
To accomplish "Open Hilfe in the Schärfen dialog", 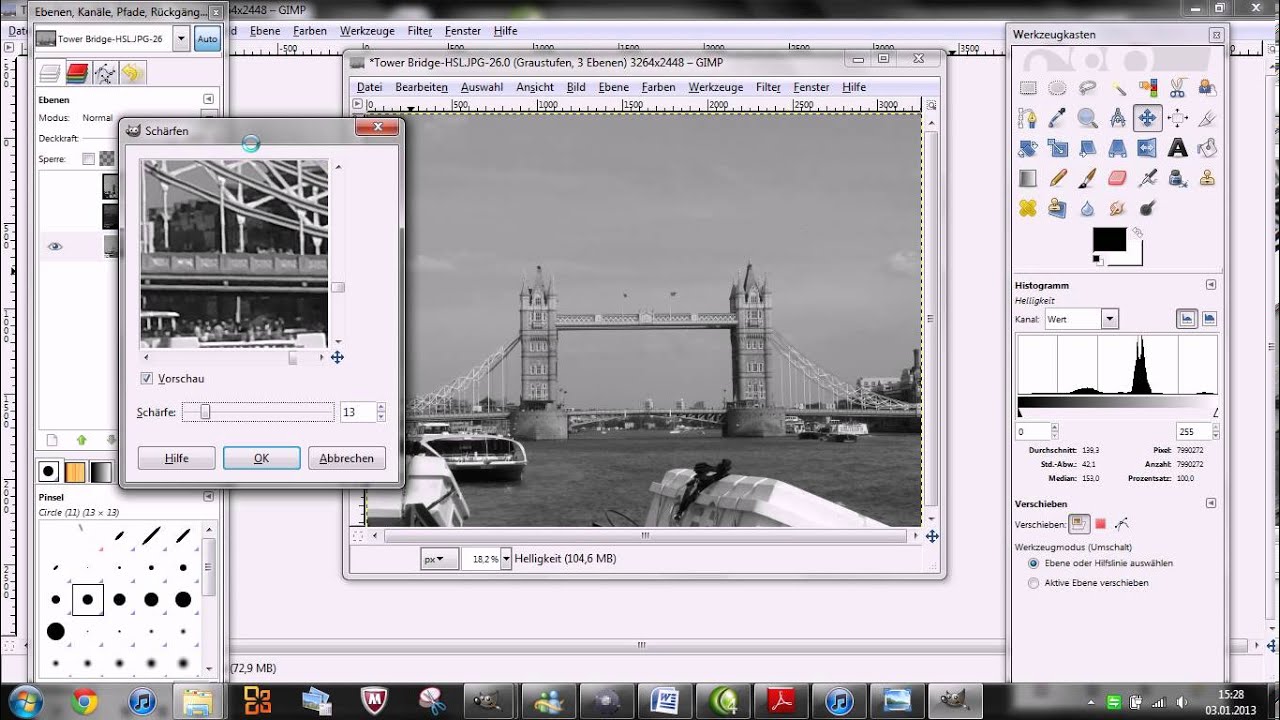I will pos(176,458).
